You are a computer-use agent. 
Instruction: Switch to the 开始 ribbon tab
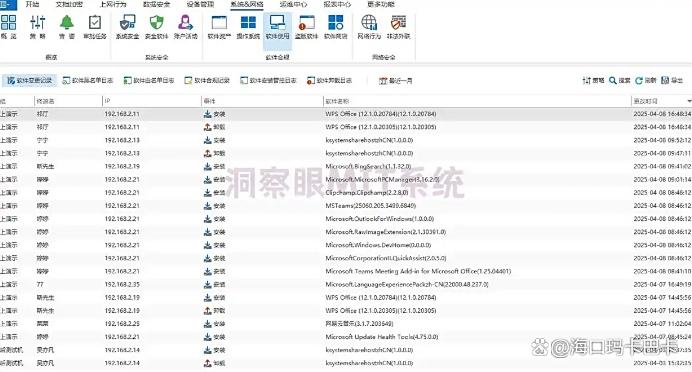(x=32, y=4)
